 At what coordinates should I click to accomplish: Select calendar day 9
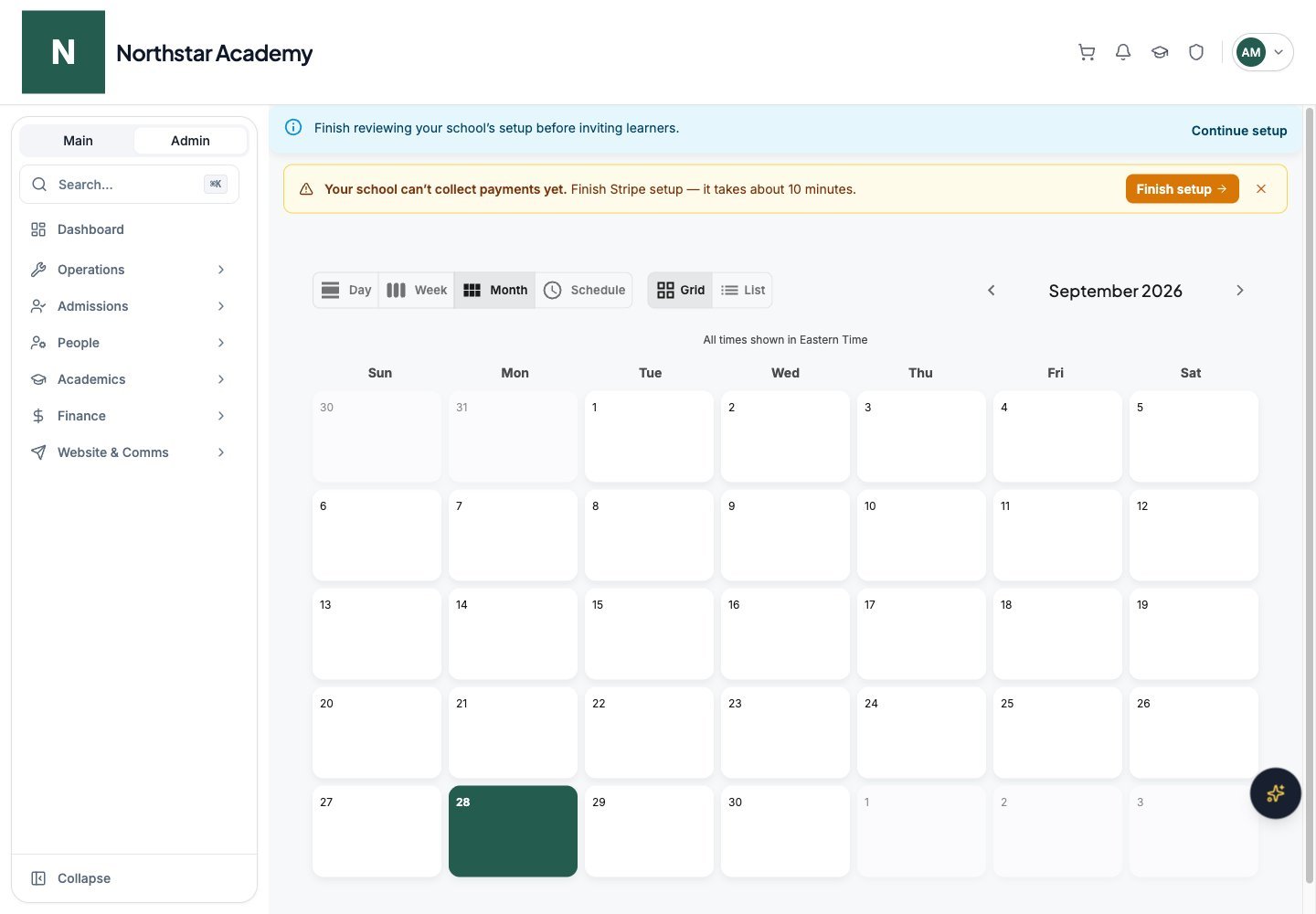(x=785, y=535)
